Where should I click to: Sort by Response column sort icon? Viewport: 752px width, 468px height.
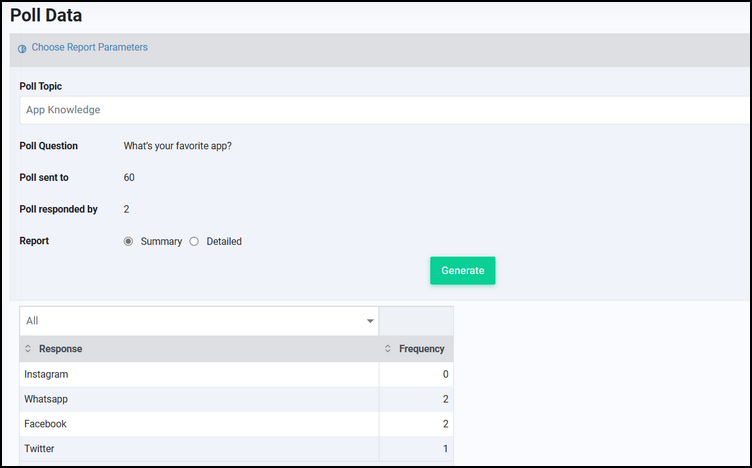pos(28,349)
